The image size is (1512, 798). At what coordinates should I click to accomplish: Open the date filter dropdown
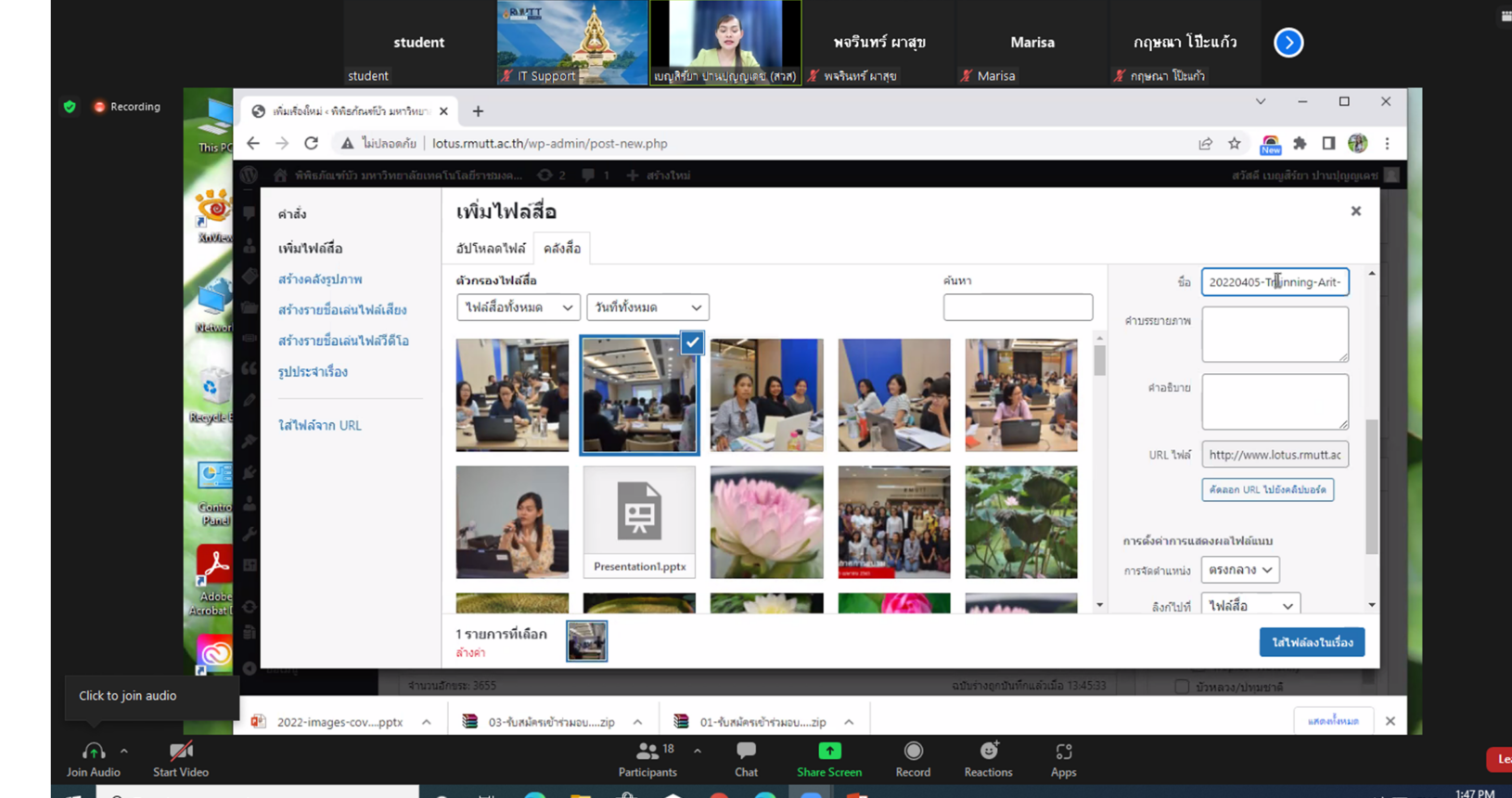[647, 307]
